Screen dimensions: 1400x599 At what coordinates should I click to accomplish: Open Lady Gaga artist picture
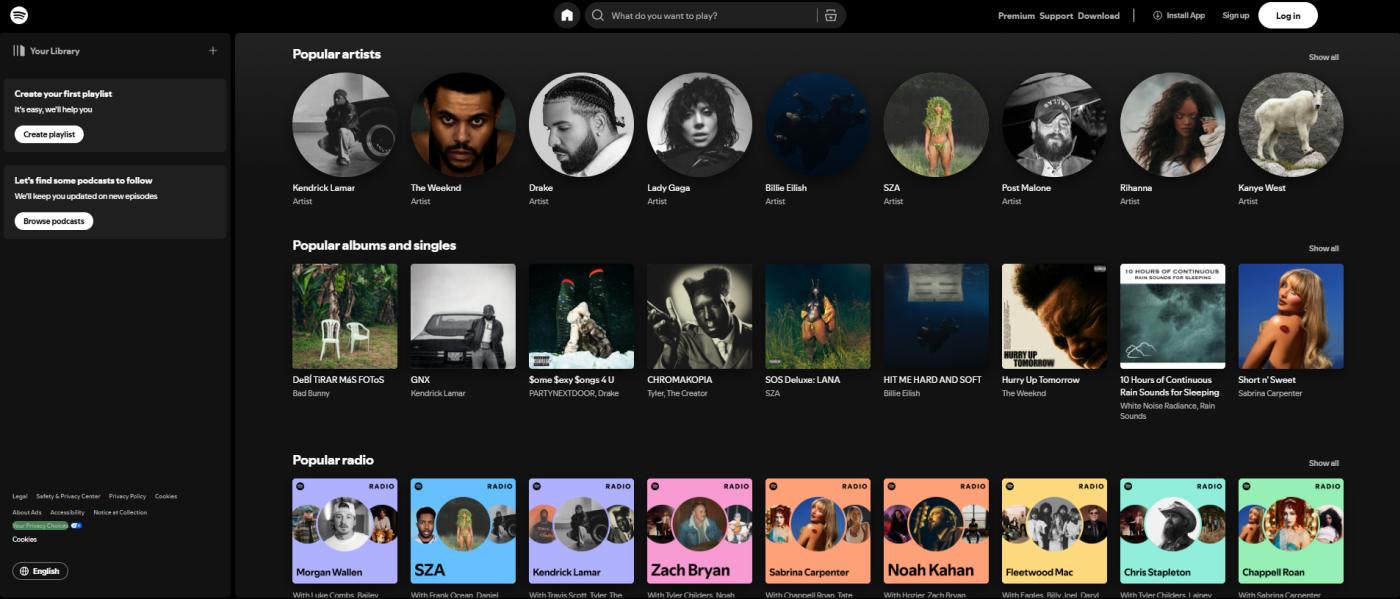point(699,124)
